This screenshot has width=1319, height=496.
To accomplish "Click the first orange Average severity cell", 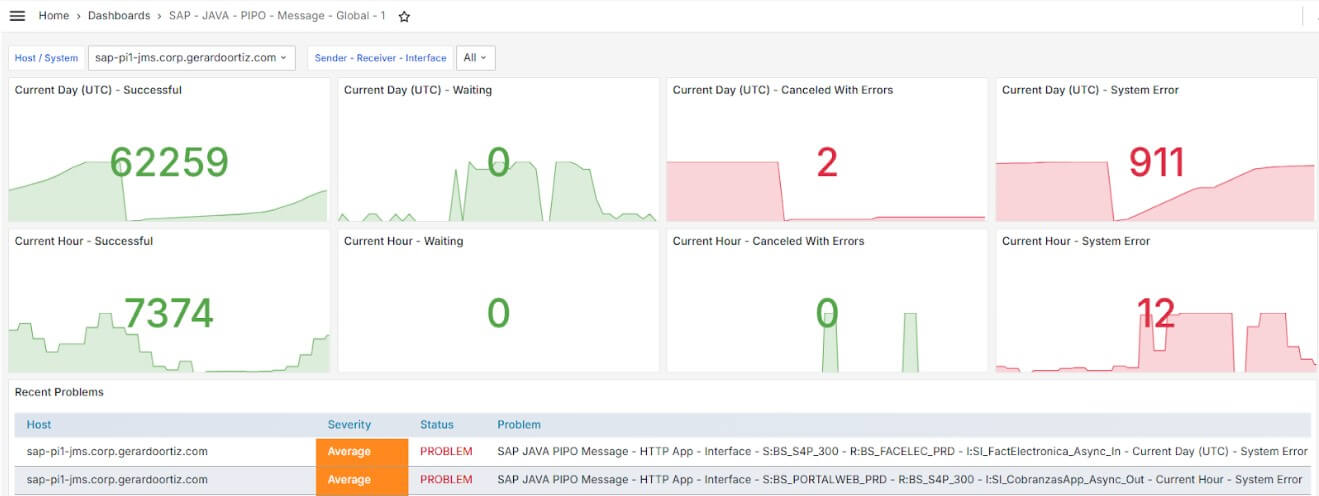I will click(x=362, y=452).
